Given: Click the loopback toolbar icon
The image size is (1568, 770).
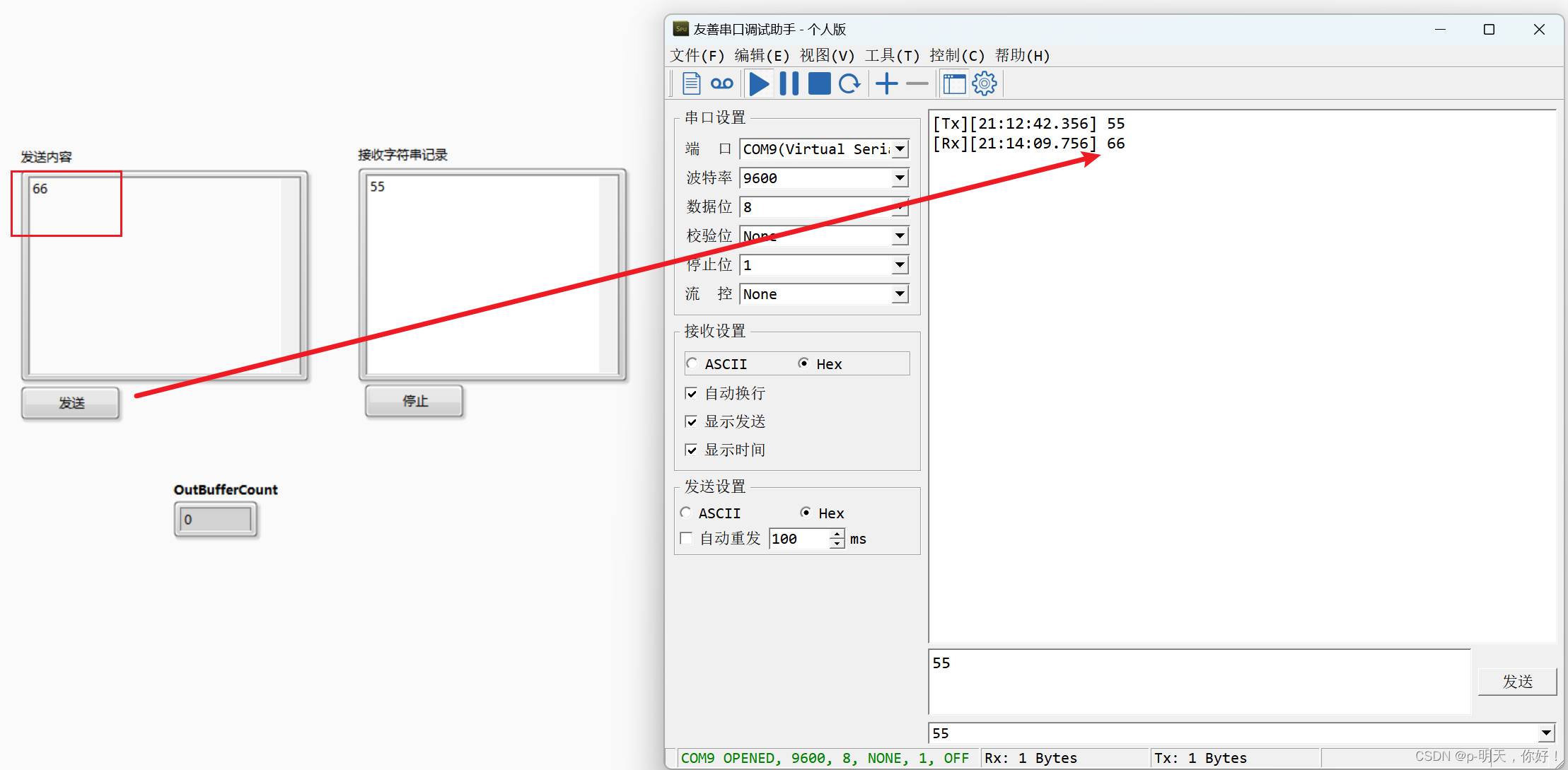Looking at the screenshot, I should tap(721, 83).
